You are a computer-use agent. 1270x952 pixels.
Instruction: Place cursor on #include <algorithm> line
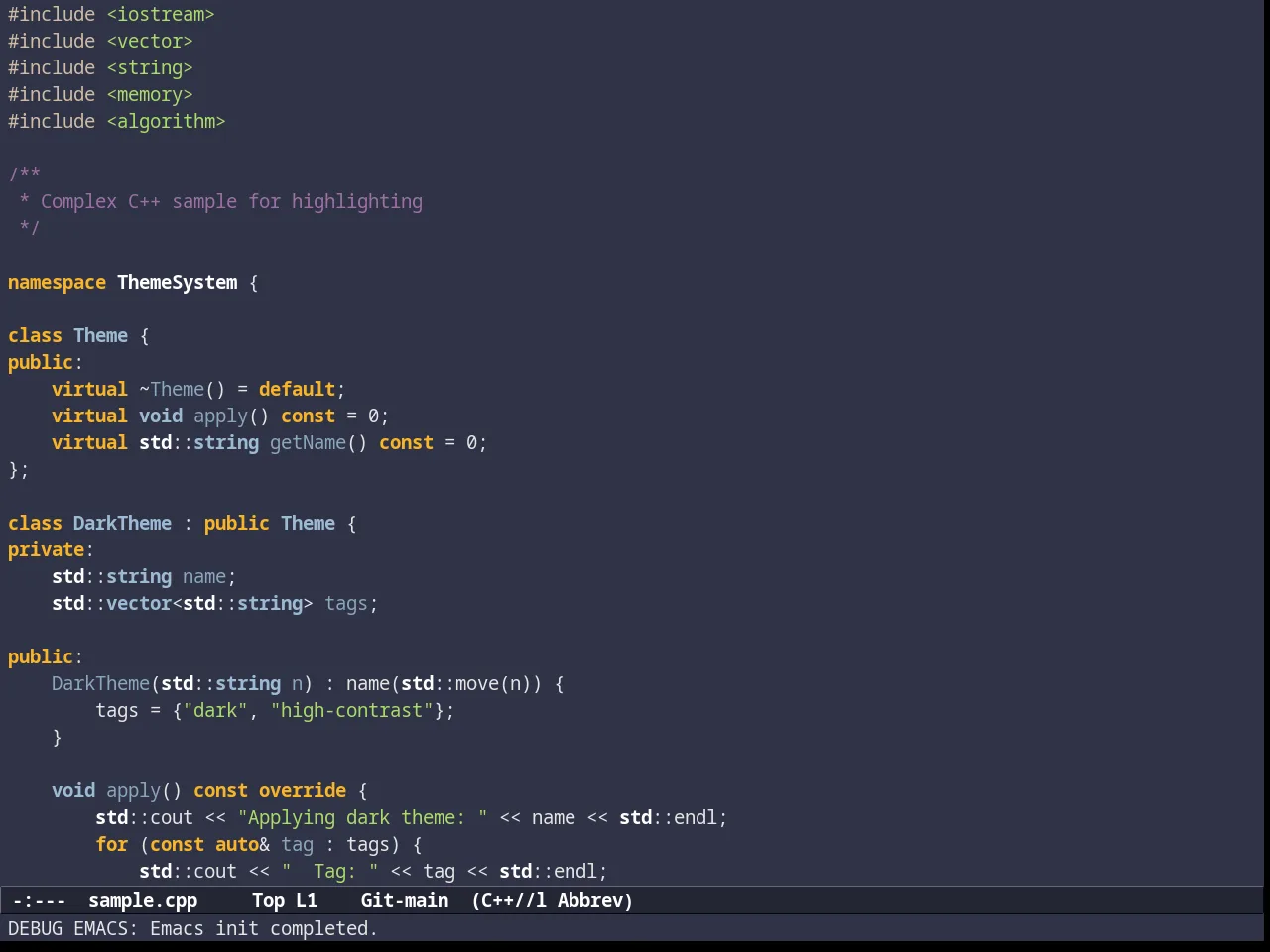pos(117,121)
